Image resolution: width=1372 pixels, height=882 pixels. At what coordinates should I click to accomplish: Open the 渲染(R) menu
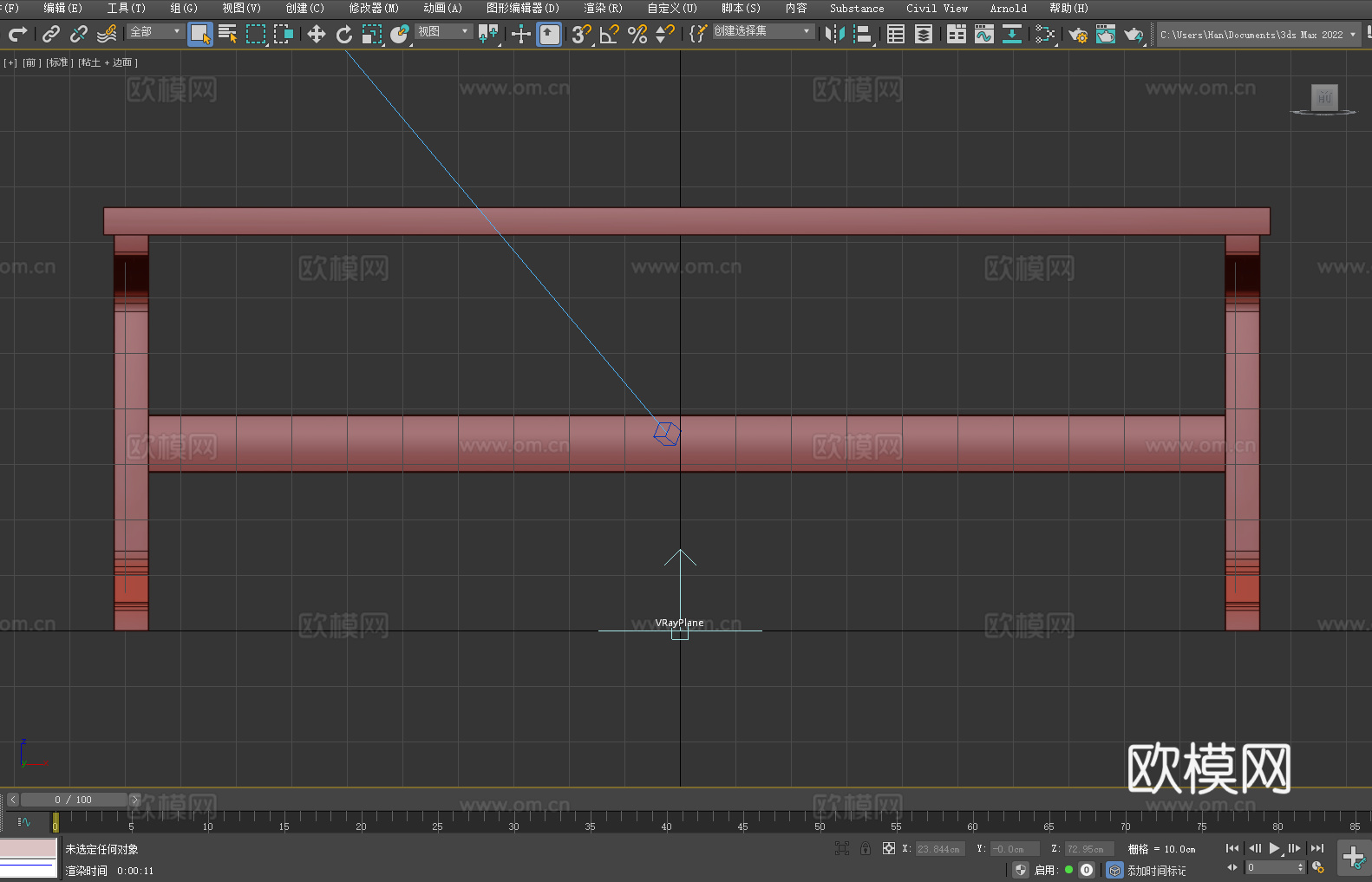pos(603,8)
